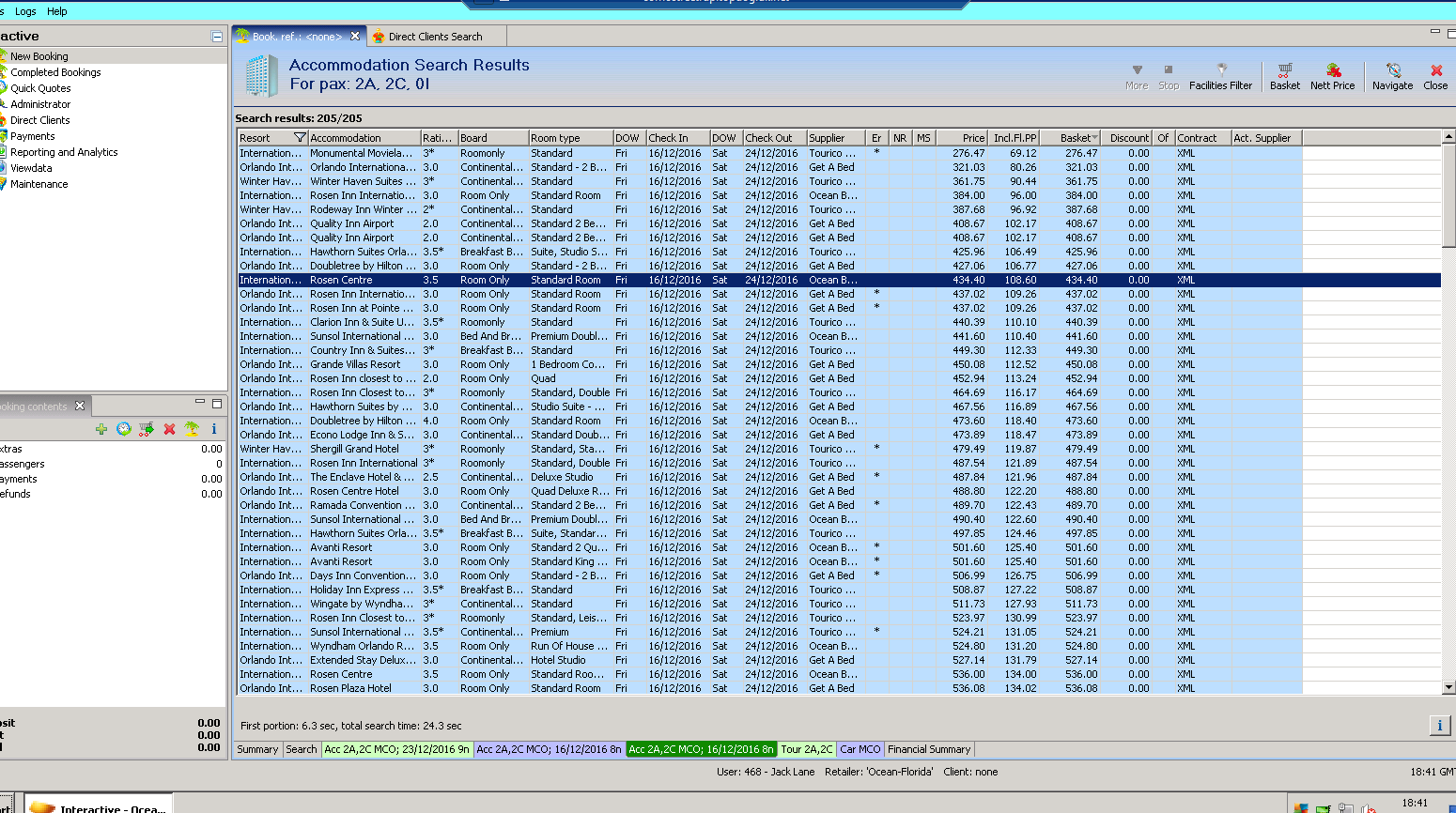This screenshot has width=1456, height=813.
Task: Switch to the Direct Clients Search tab
Action: tap(435, 37)
